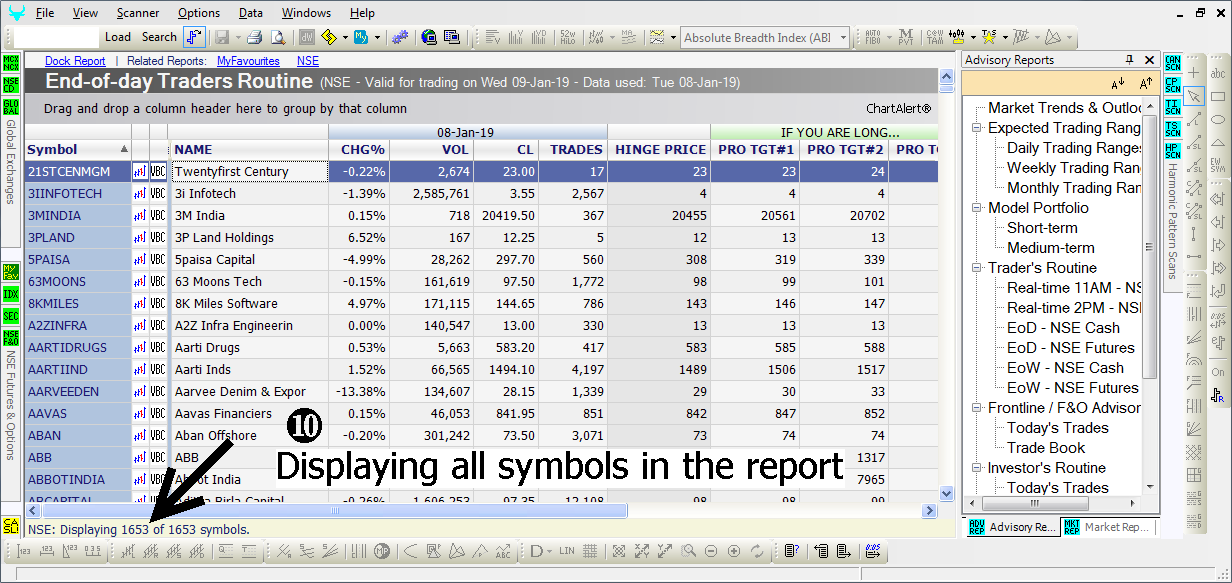Open the Options menu

(x=199, y=13)
